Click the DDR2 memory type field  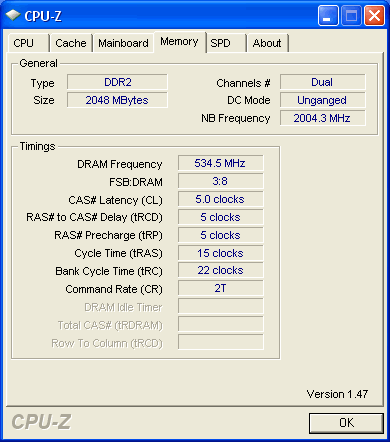(x=117, y=82)
